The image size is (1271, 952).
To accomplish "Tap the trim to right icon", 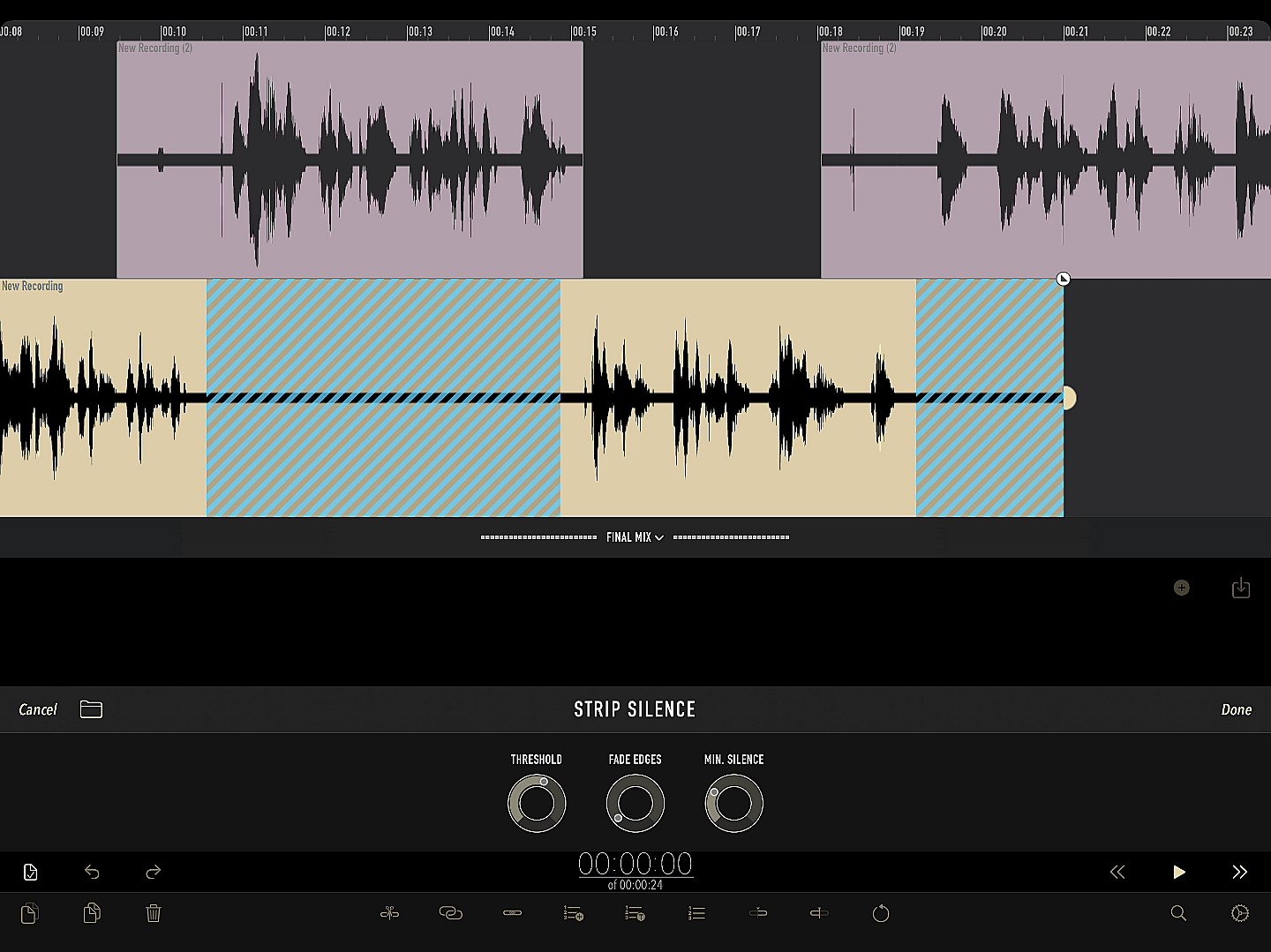I will click(819, 913).
